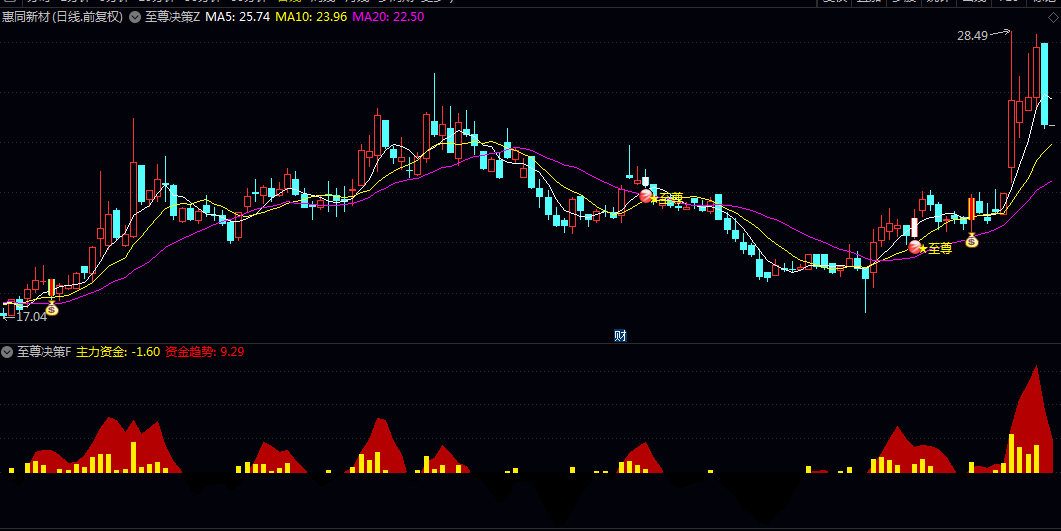Image resolution: width=1061 pixels, height=531 pixels.
Task: Click the red ball signal on the mid-chart 至尊 marker
Action: 646,196
